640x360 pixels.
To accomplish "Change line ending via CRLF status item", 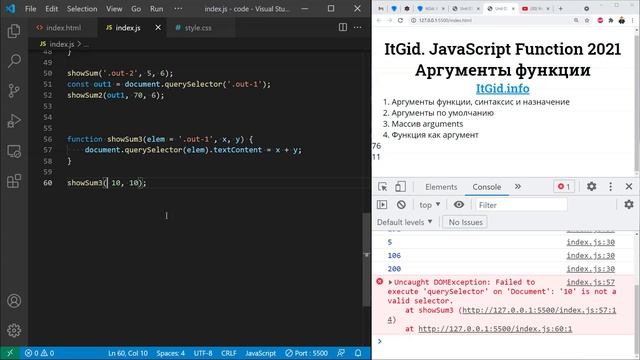I will [x=229, y=353].
